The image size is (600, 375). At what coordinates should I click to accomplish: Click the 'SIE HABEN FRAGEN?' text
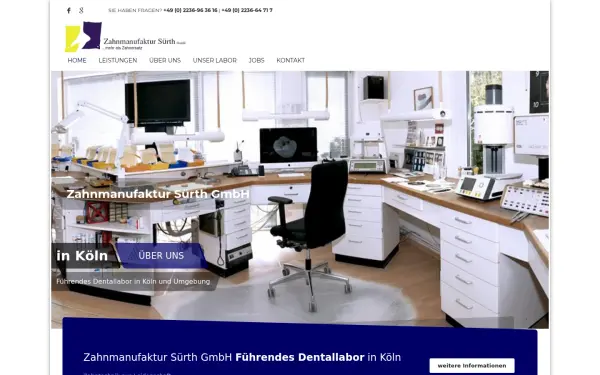pyautogui.click(x=135, y=10)
